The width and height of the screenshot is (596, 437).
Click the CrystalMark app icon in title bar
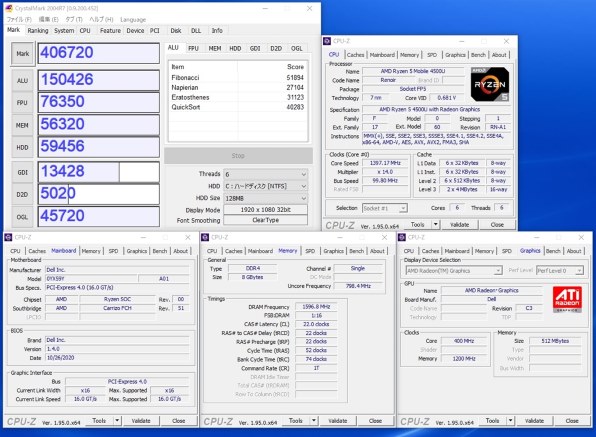9,8
